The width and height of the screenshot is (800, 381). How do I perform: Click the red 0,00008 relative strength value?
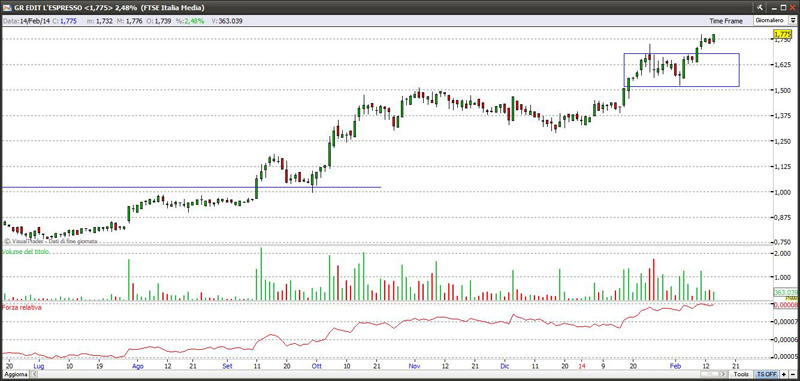786,305
